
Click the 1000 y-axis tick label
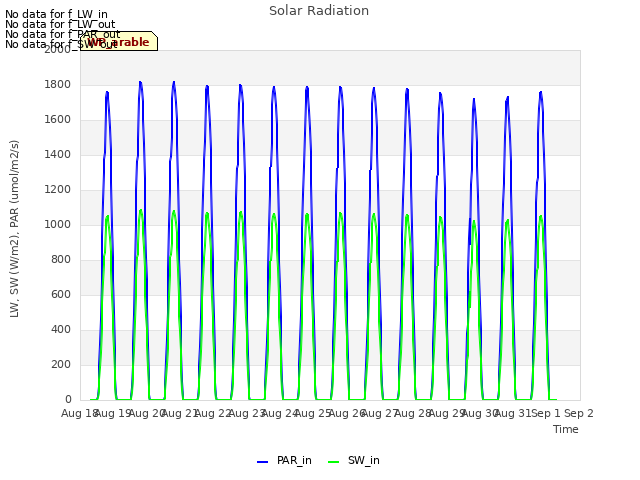point(58,224)
